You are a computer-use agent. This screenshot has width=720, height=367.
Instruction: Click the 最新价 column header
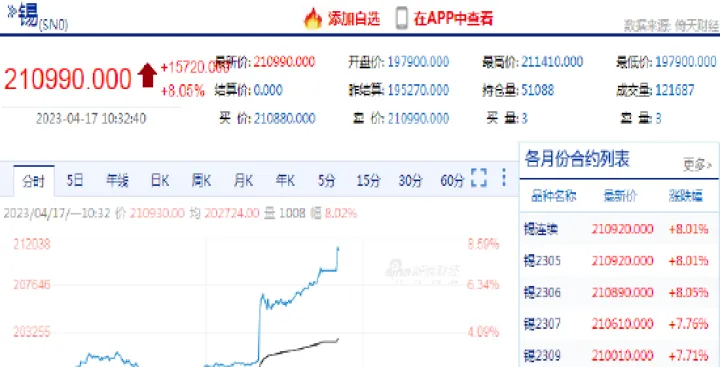pos(620,196)
